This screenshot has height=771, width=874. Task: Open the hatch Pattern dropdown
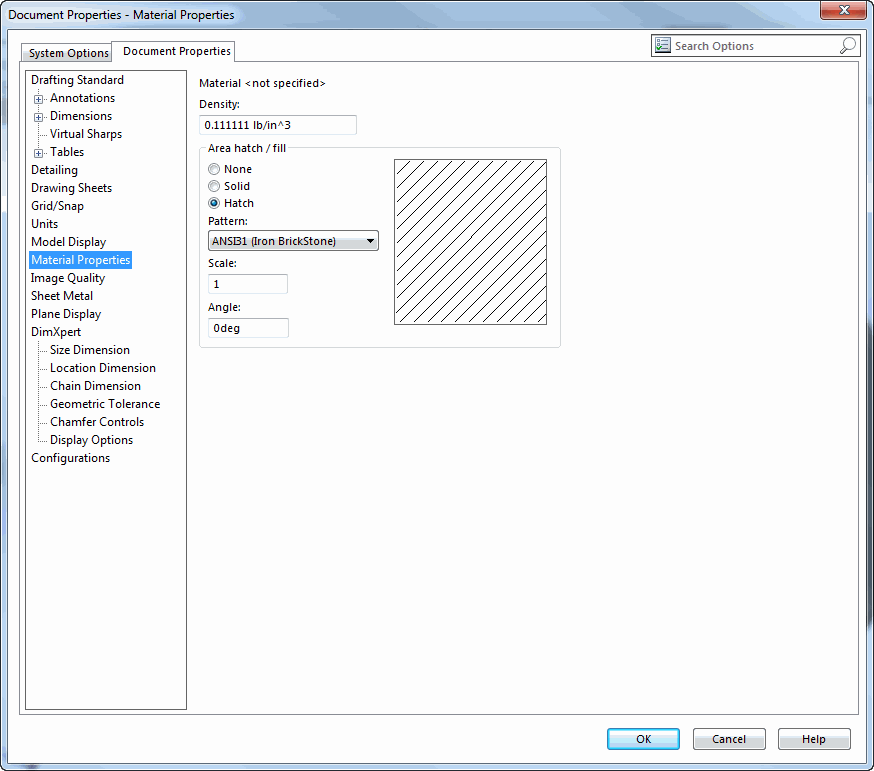293,241
